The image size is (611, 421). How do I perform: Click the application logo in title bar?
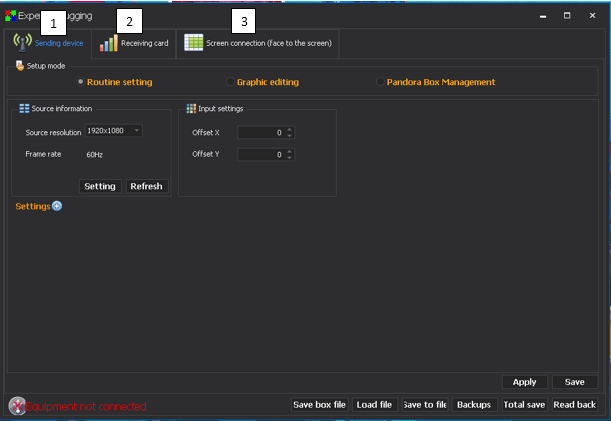pos(10,16)
